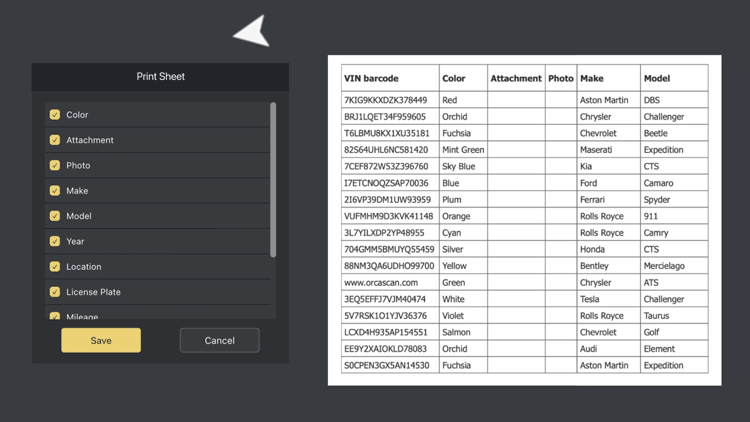Select VIN VUFMHM9D3KVK41148 cell
Screen dimensions: 750x422
coord(390,216)
